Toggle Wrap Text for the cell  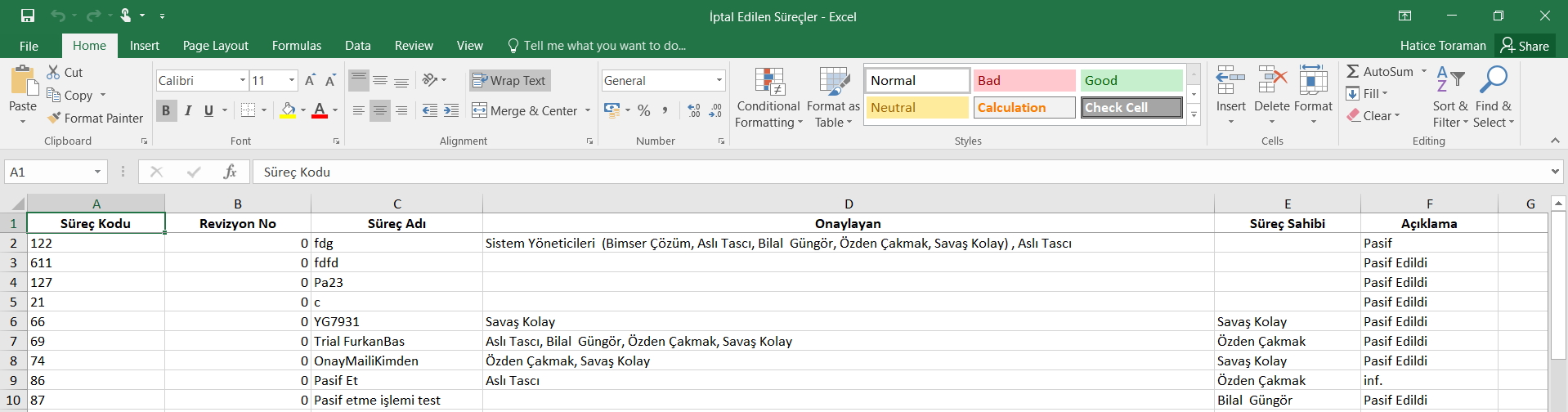pyautogui.click(x=509, y=80)
